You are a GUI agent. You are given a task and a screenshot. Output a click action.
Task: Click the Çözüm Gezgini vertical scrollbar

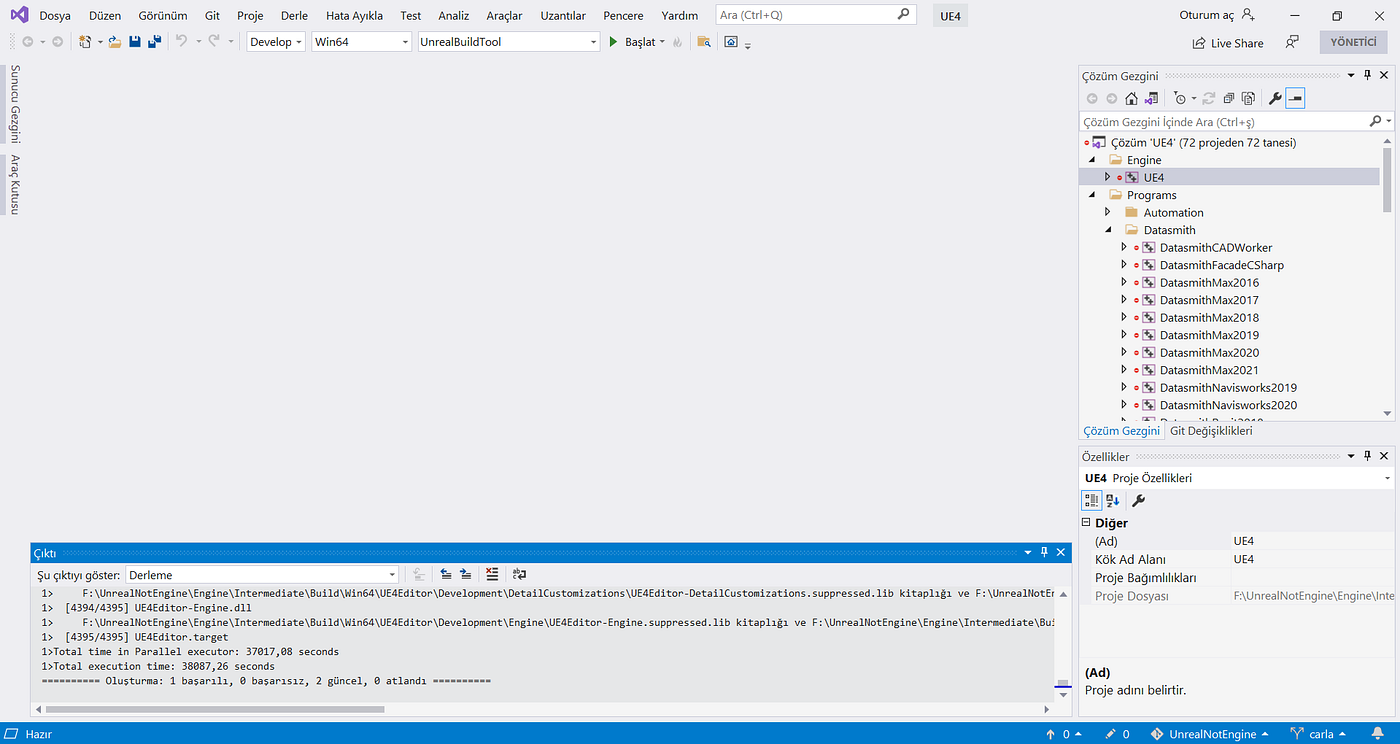(1387, 180)
